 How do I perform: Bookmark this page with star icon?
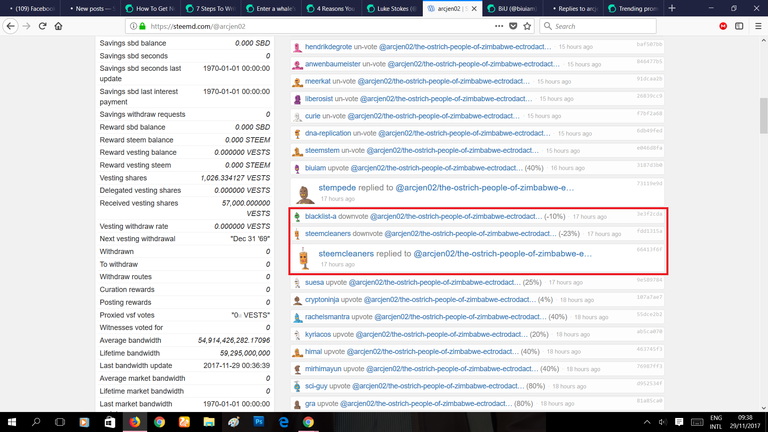(527, 26)
